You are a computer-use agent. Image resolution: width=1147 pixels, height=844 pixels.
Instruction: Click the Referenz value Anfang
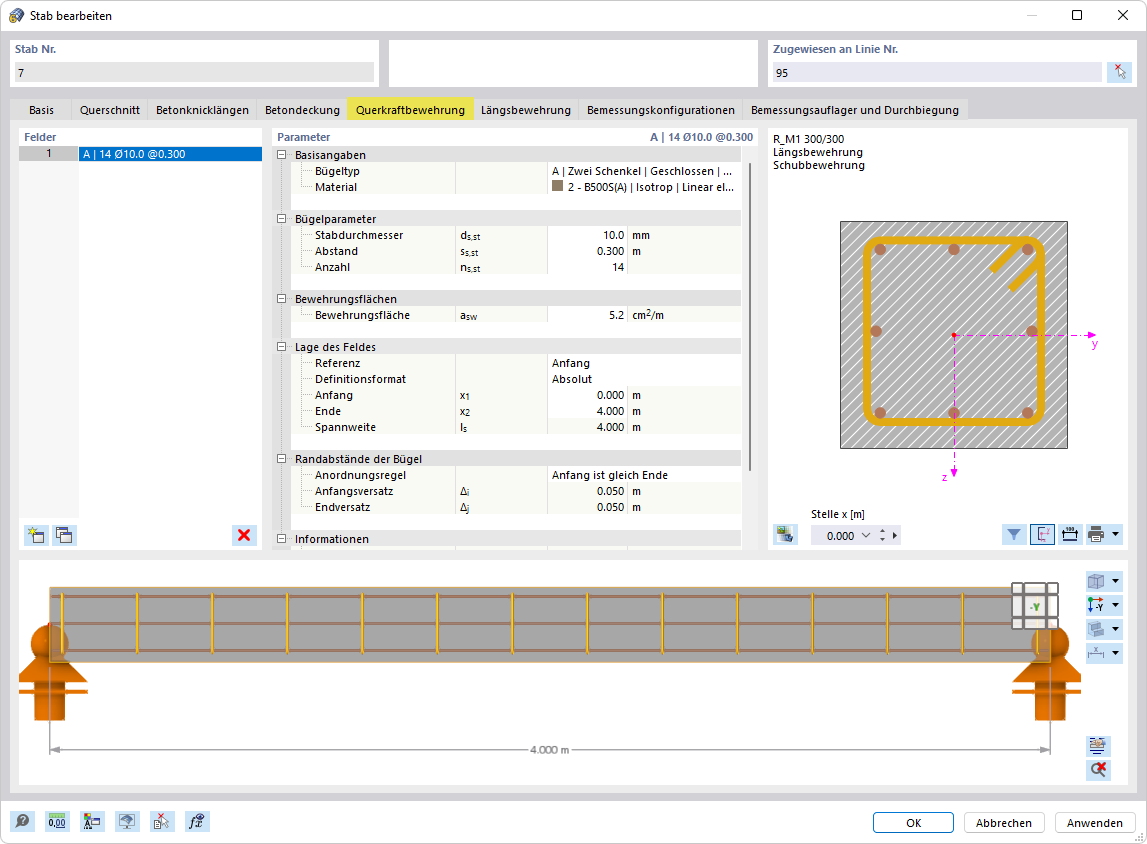[x=644, y=363]
